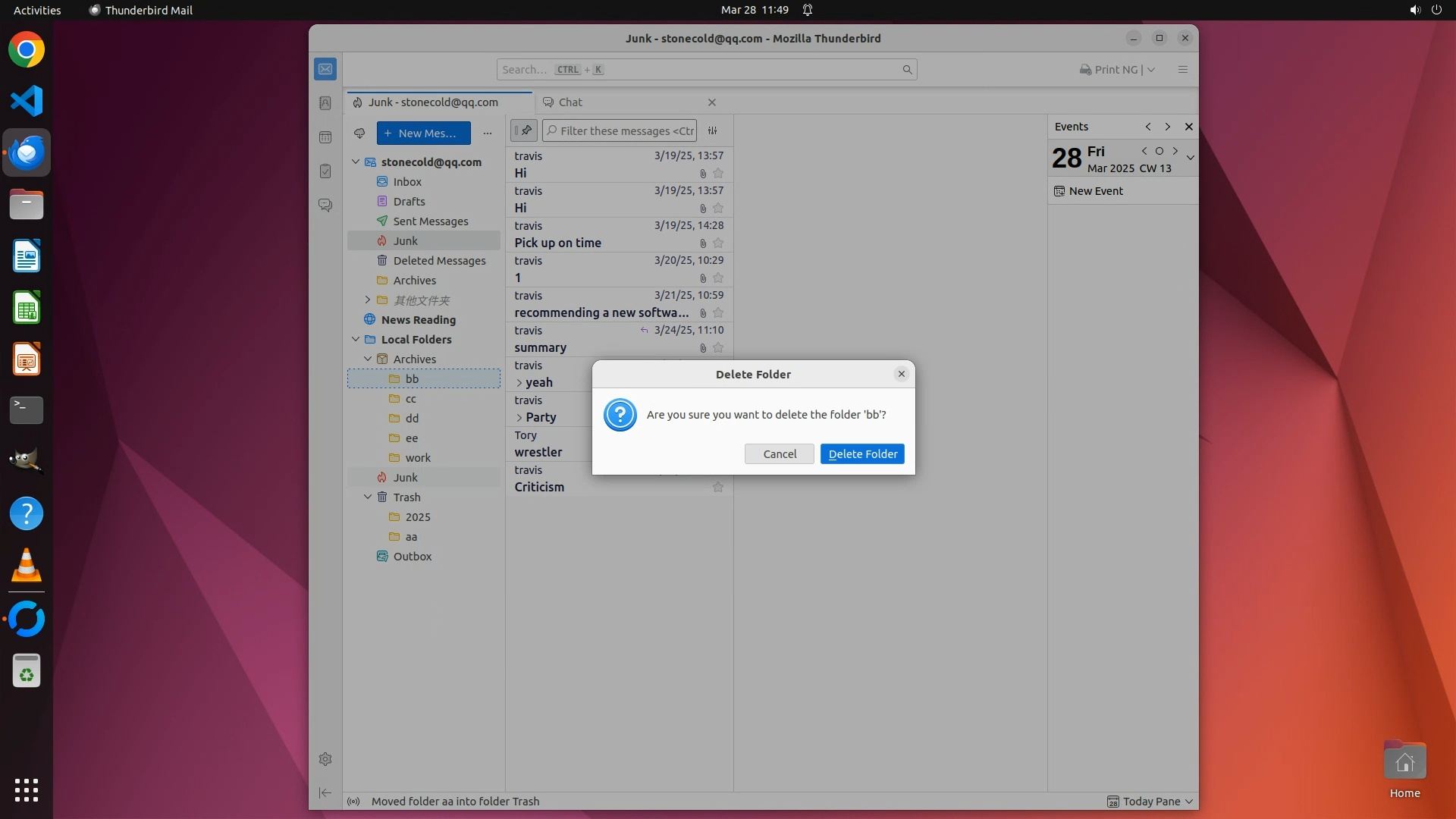
Task: Collapse the Local Folders tree
Action: tap(356, 340)
